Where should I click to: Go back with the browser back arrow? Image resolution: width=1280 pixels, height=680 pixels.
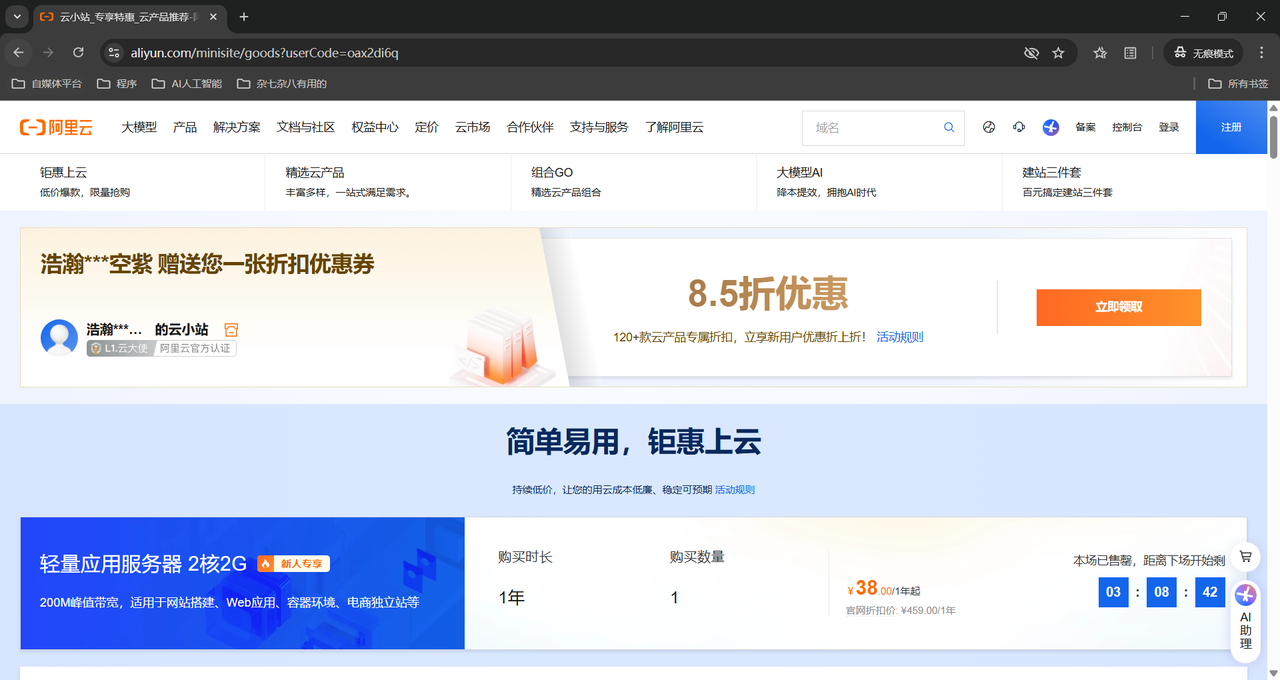(x=18, y=52)
